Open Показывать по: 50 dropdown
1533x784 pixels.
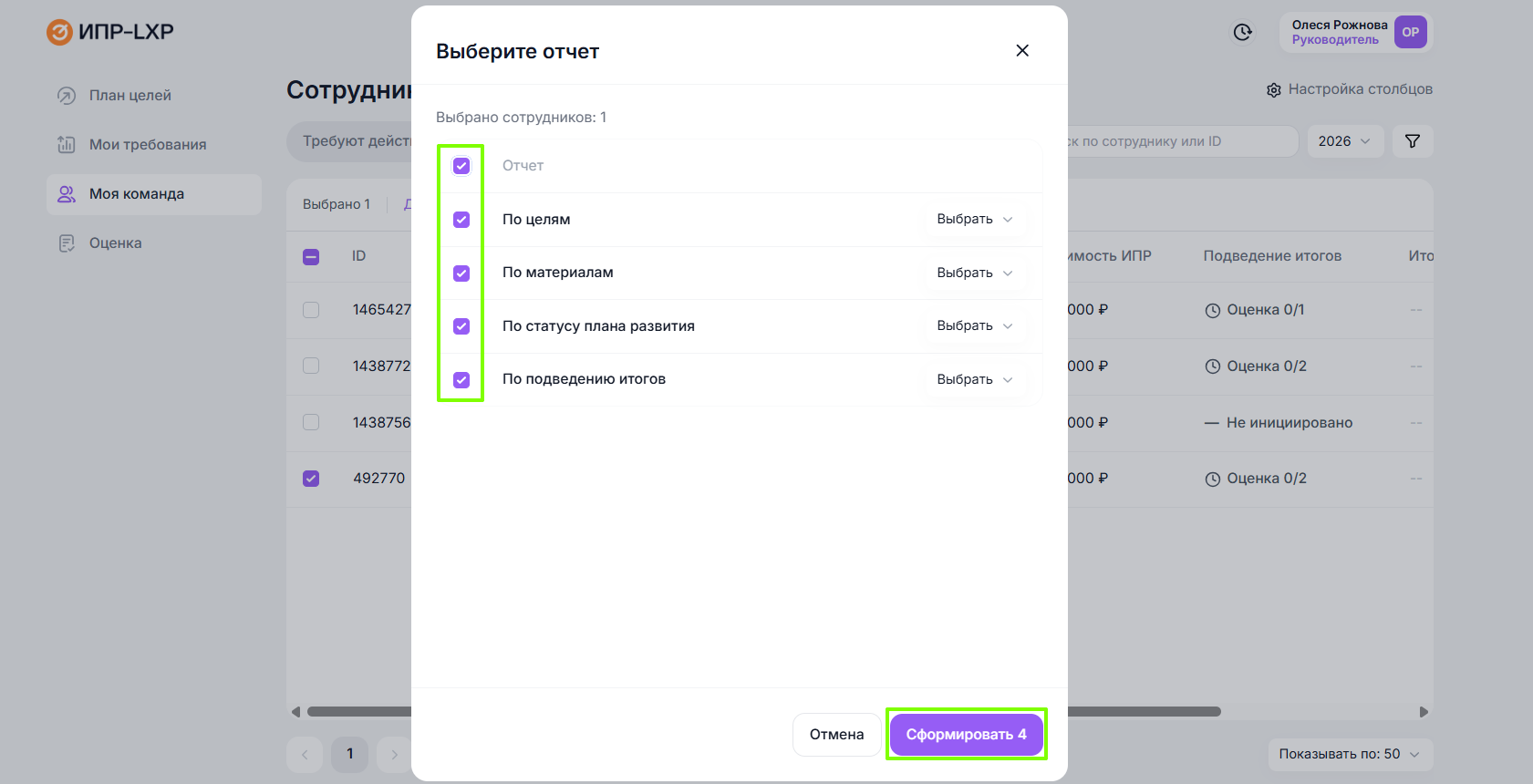(x=1350, y=755)
